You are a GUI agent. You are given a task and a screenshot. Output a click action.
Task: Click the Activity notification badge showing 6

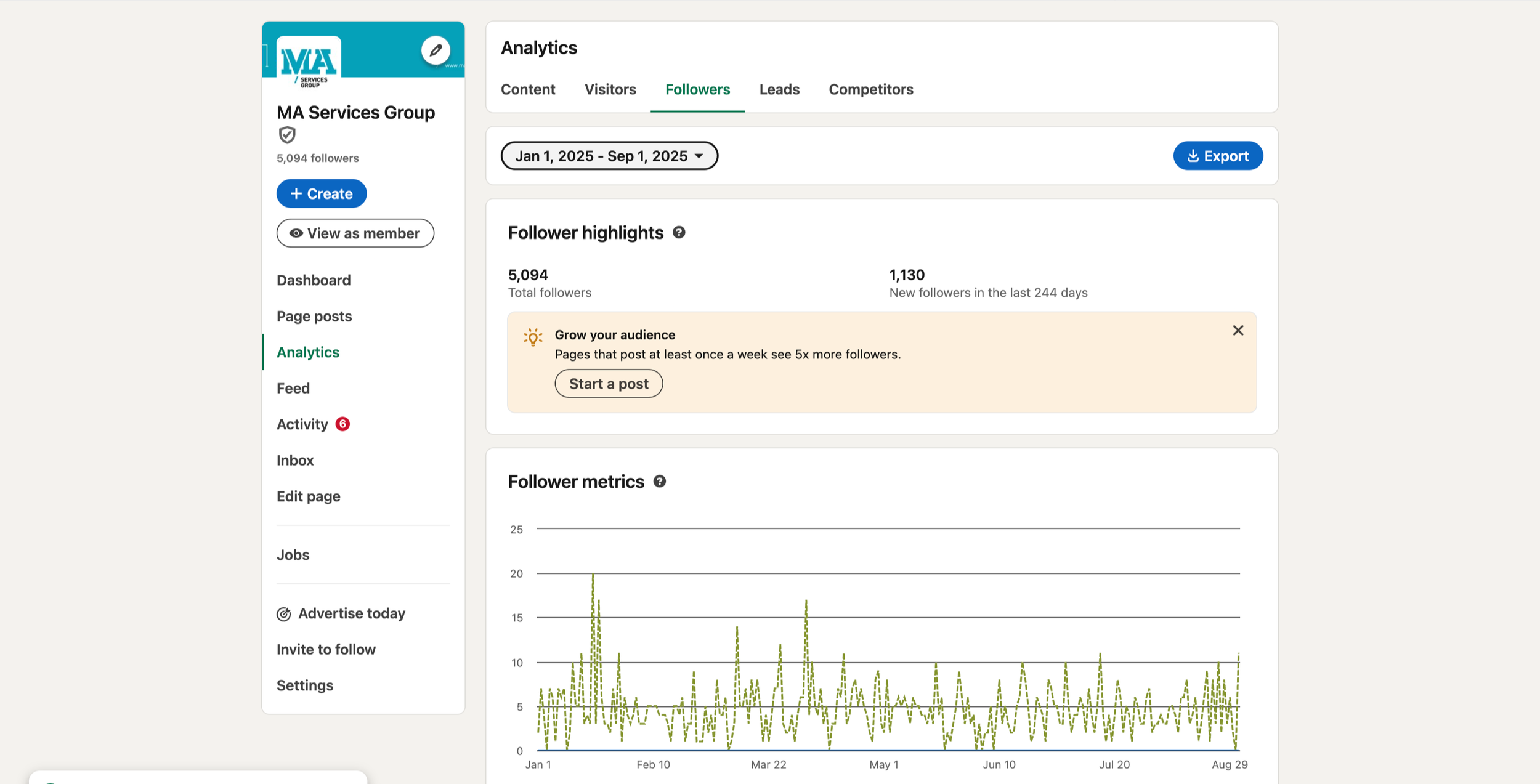pyautogui.click(x=342, y=424)
